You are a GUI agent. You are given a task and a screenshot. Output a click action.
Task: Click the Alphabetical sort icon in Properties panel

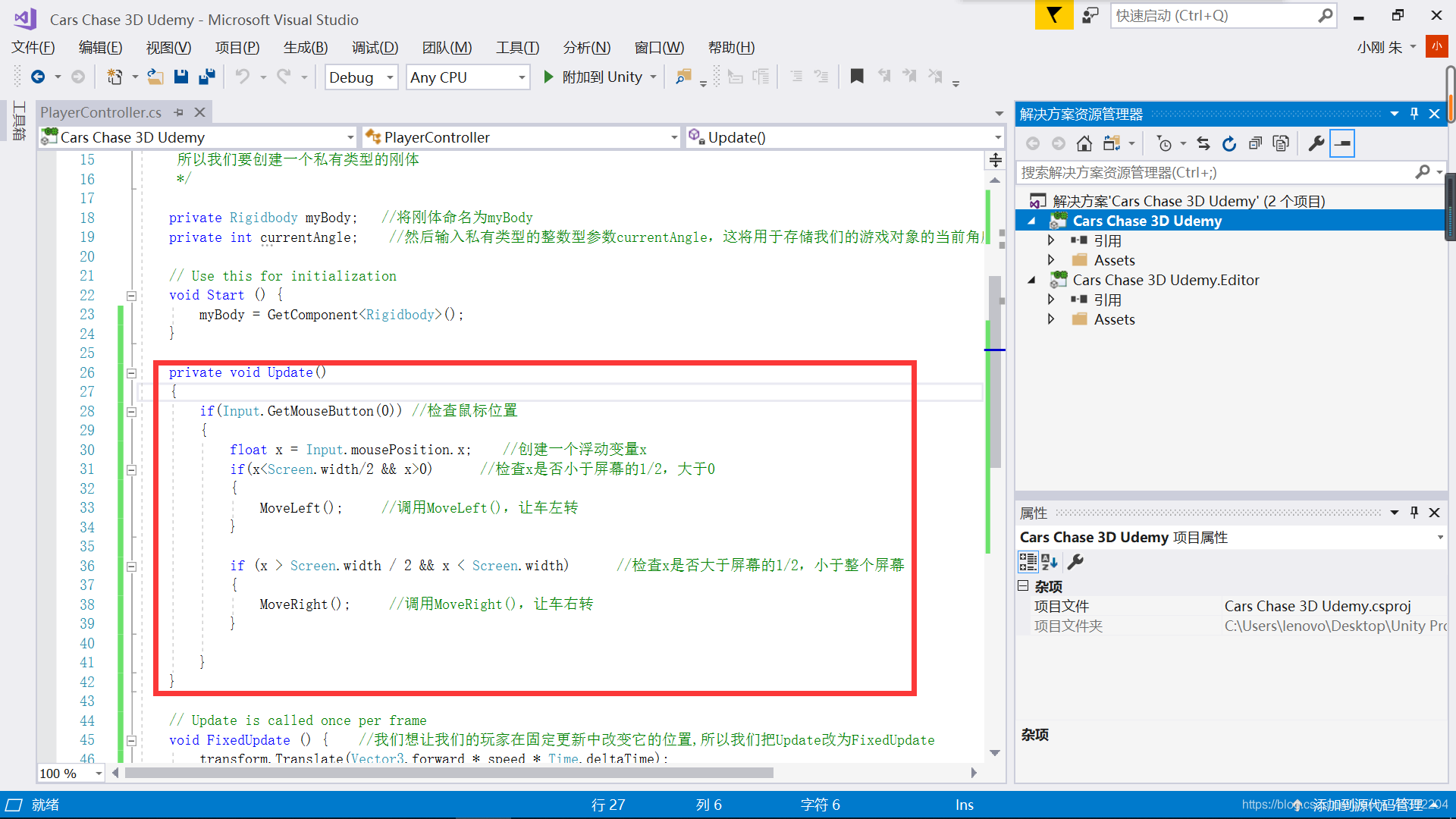(1050, 562)
